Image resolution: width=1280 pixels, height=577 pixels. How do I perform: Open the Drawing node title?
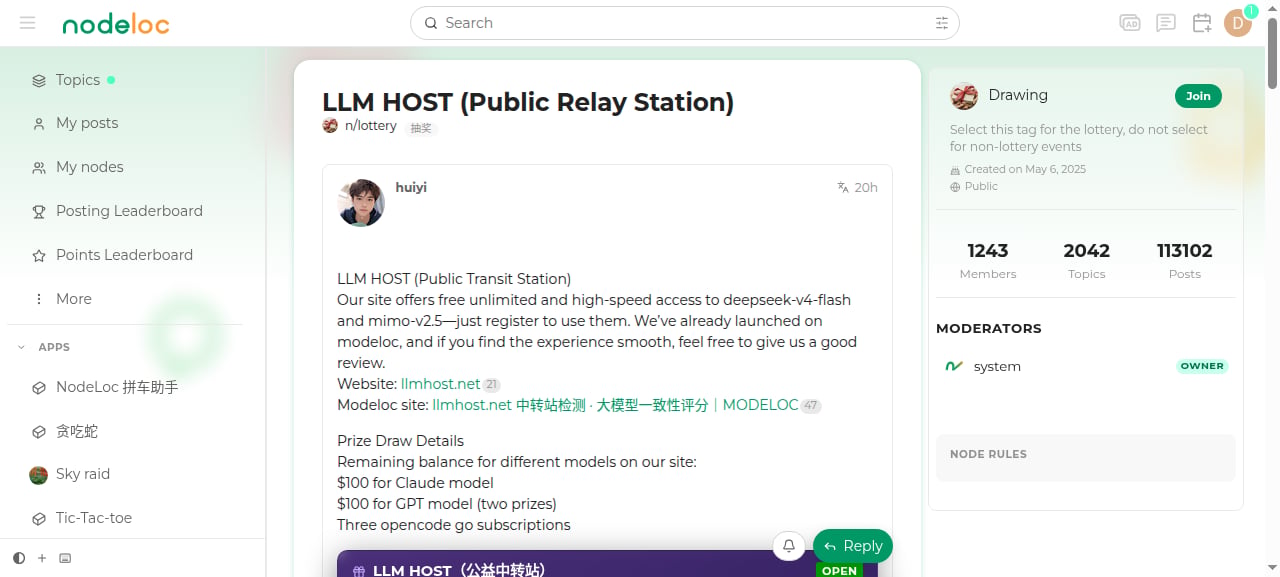1018,95
